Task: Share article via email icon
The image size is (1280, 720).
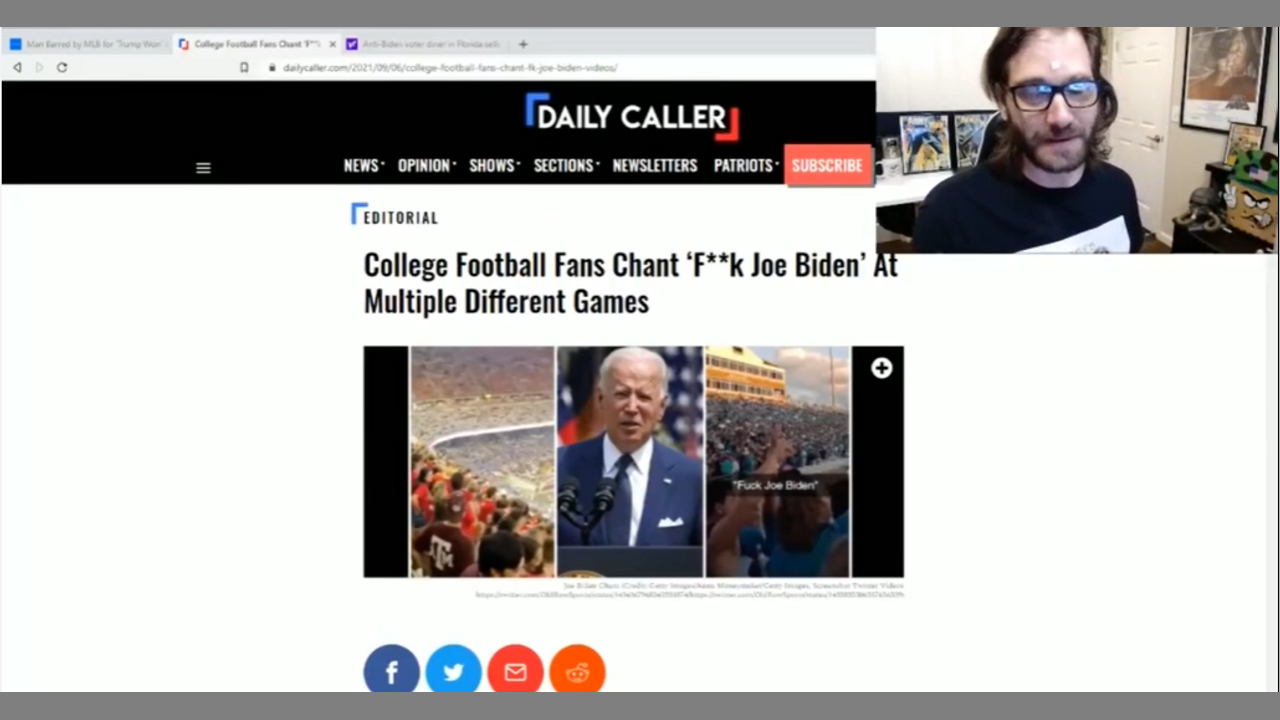Action: coord(515,671)
